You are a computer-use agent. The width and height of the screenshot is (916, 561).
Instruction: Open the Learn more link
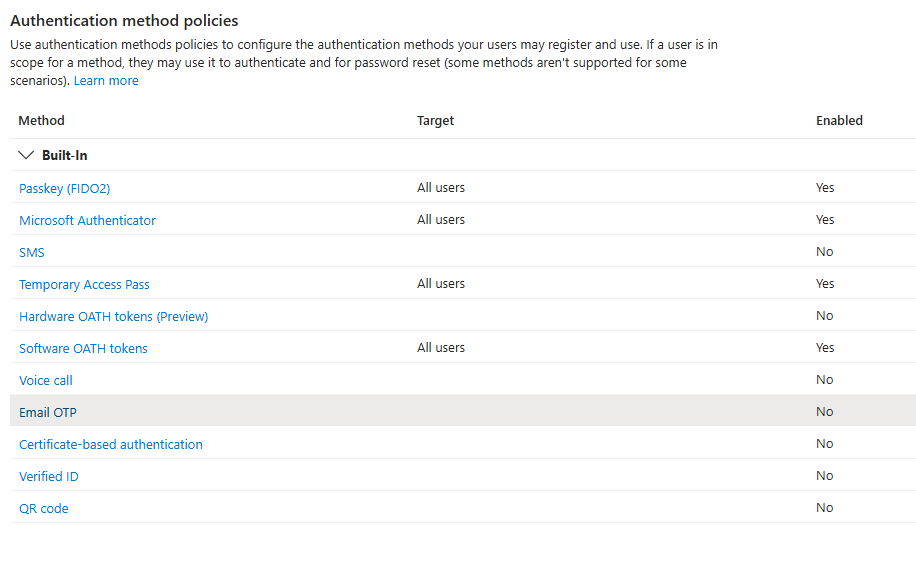(106, 81)
